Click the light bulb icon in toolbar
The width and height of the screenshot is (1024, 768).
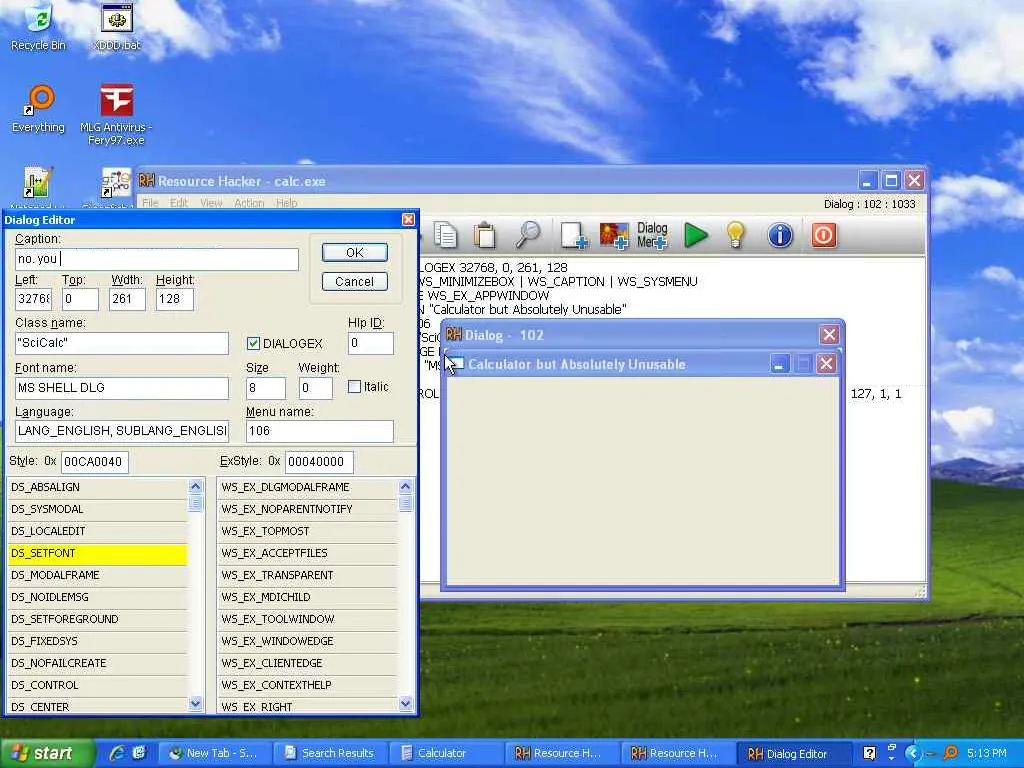735,235
